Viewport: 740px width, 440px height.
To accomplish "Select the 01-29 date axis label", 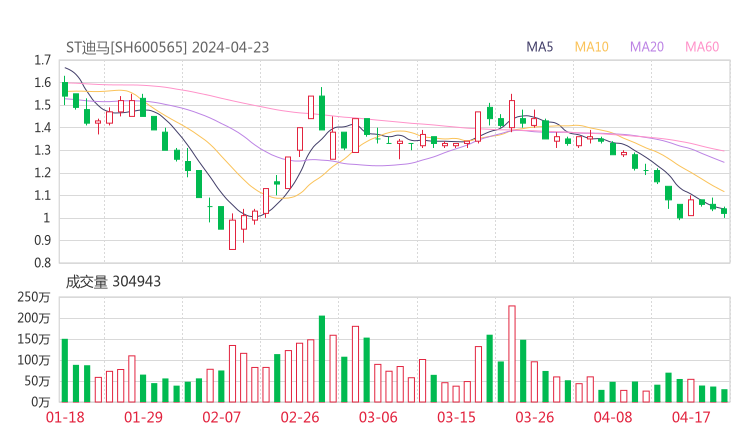I will point(143,417).
